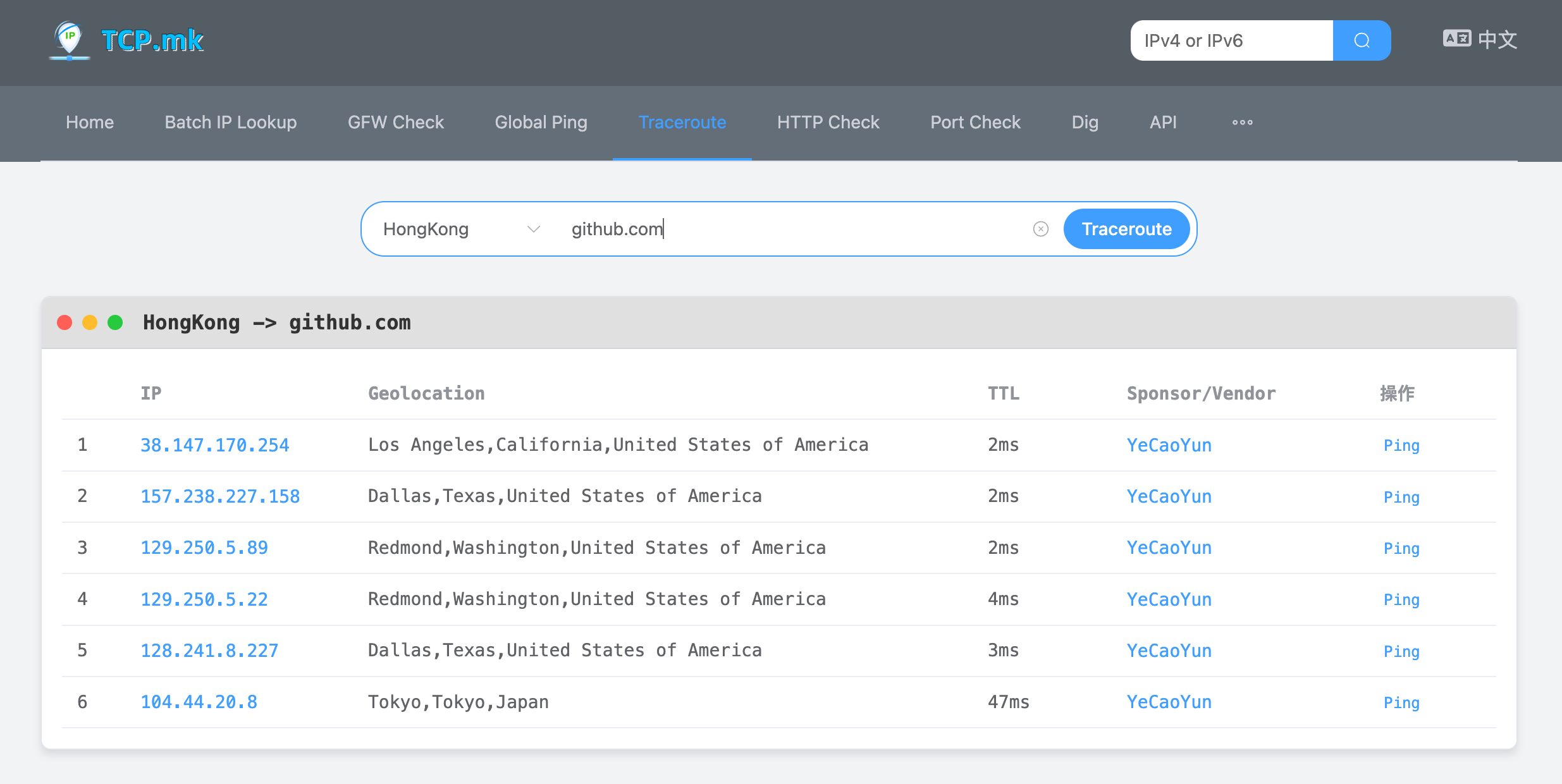Go to the GFW Check tab

point(396,123)
